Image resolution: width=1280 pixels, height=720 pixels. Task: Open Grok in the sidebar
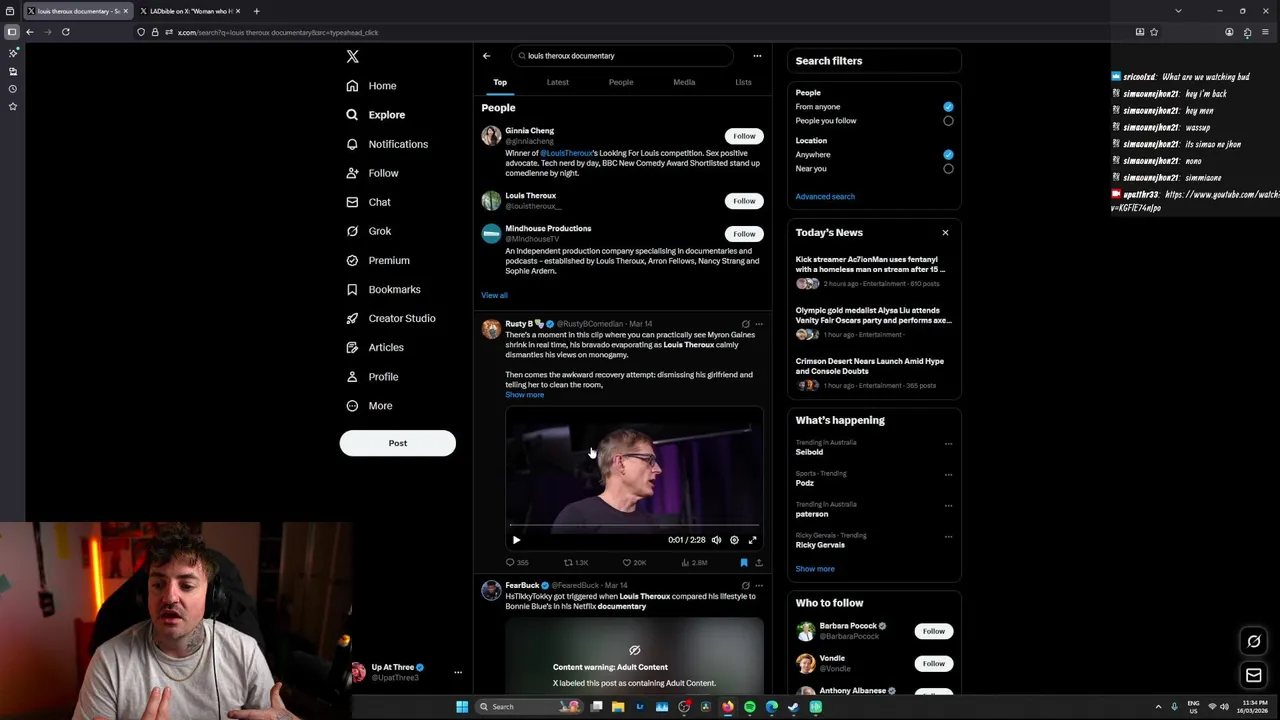pyautogui.click(x=368, y=231)
